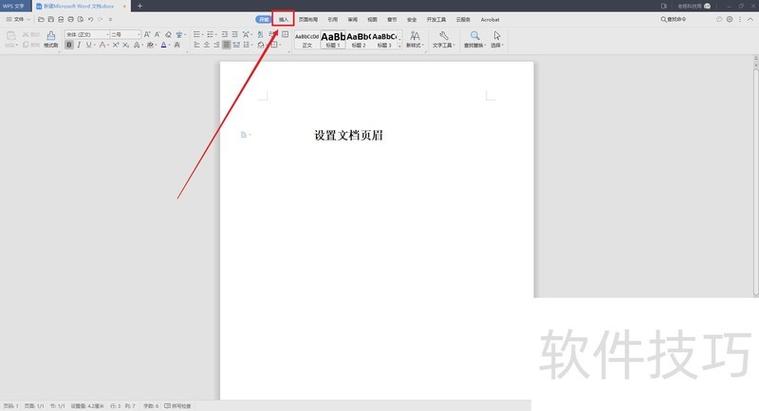The height and width of the screenshot is (411, 759).
Task: Click the Align left icon
Action: [x=197, y=45]
